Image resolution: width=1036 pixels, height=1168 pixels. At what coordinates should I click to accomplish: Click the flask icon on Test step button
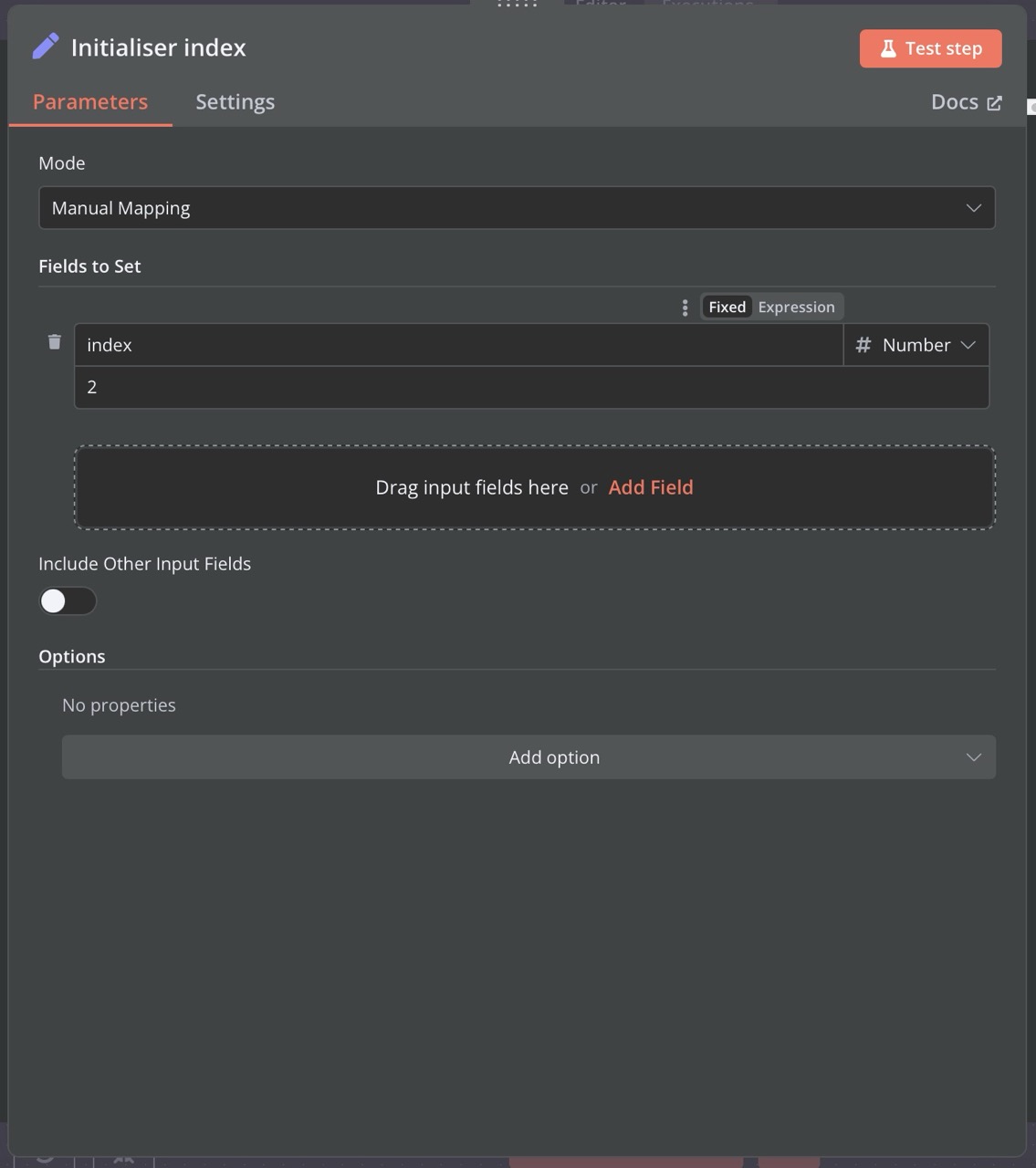coord(888,48)
